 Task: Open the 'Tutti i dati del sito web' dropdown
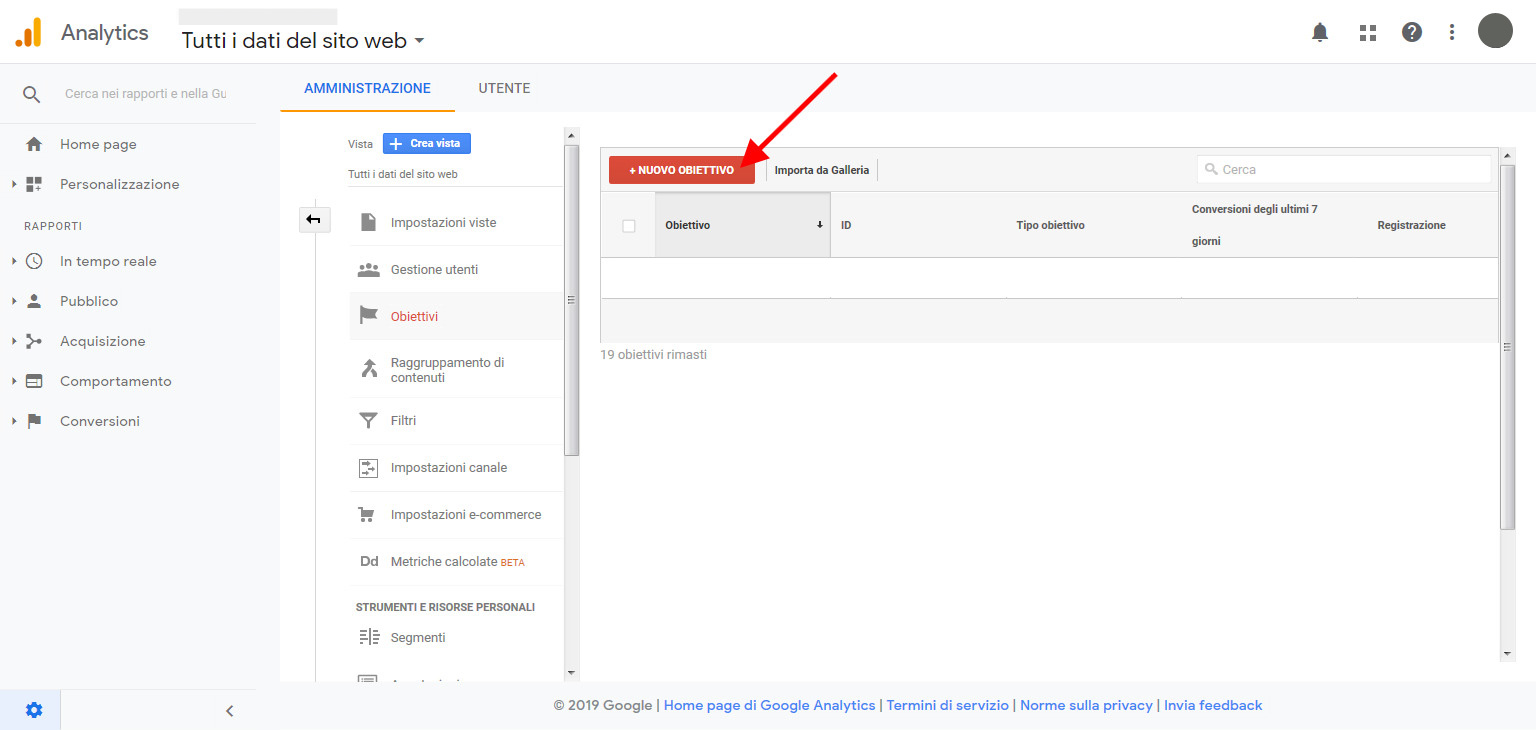click(x=303, y=41)
